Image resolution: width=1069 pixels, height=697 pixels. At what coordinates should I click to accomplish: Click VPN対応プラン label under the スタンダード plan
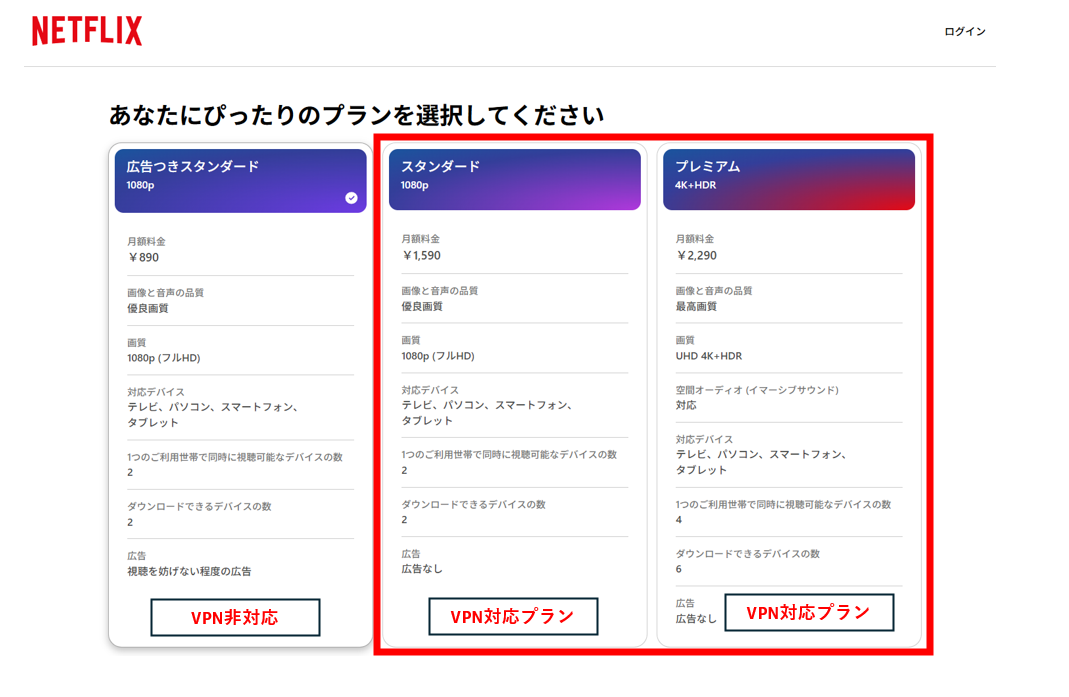coord(513,616)
